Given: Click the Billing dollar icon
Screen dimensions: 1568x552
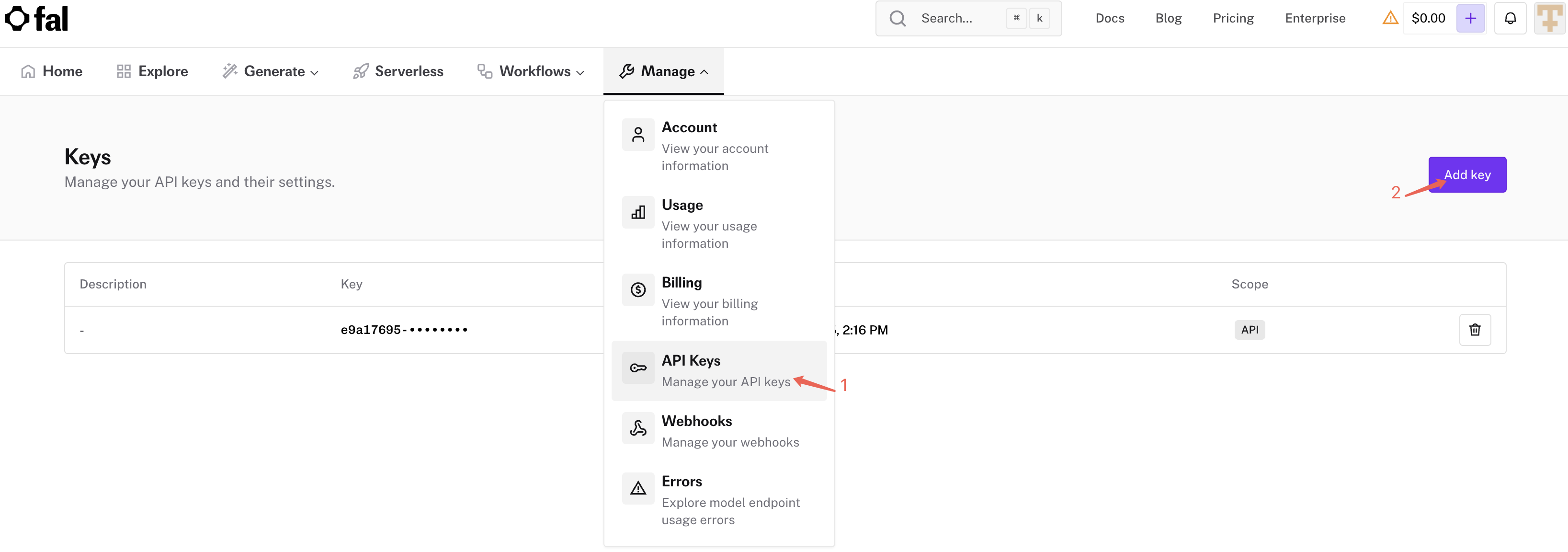Looking at the screenshot, I should (x=637, y=290).
